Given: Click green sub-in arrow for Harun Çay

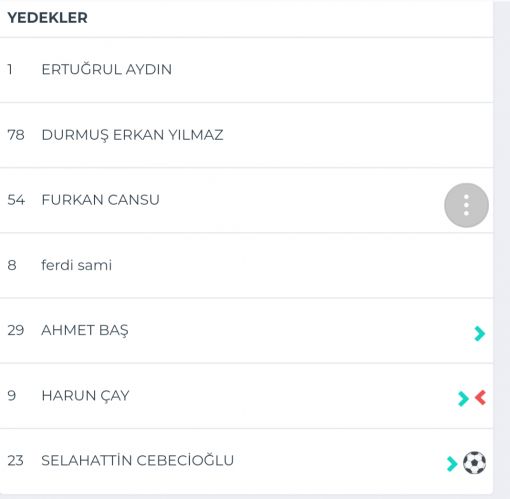Looking at the screenshot, I should 463,398.
